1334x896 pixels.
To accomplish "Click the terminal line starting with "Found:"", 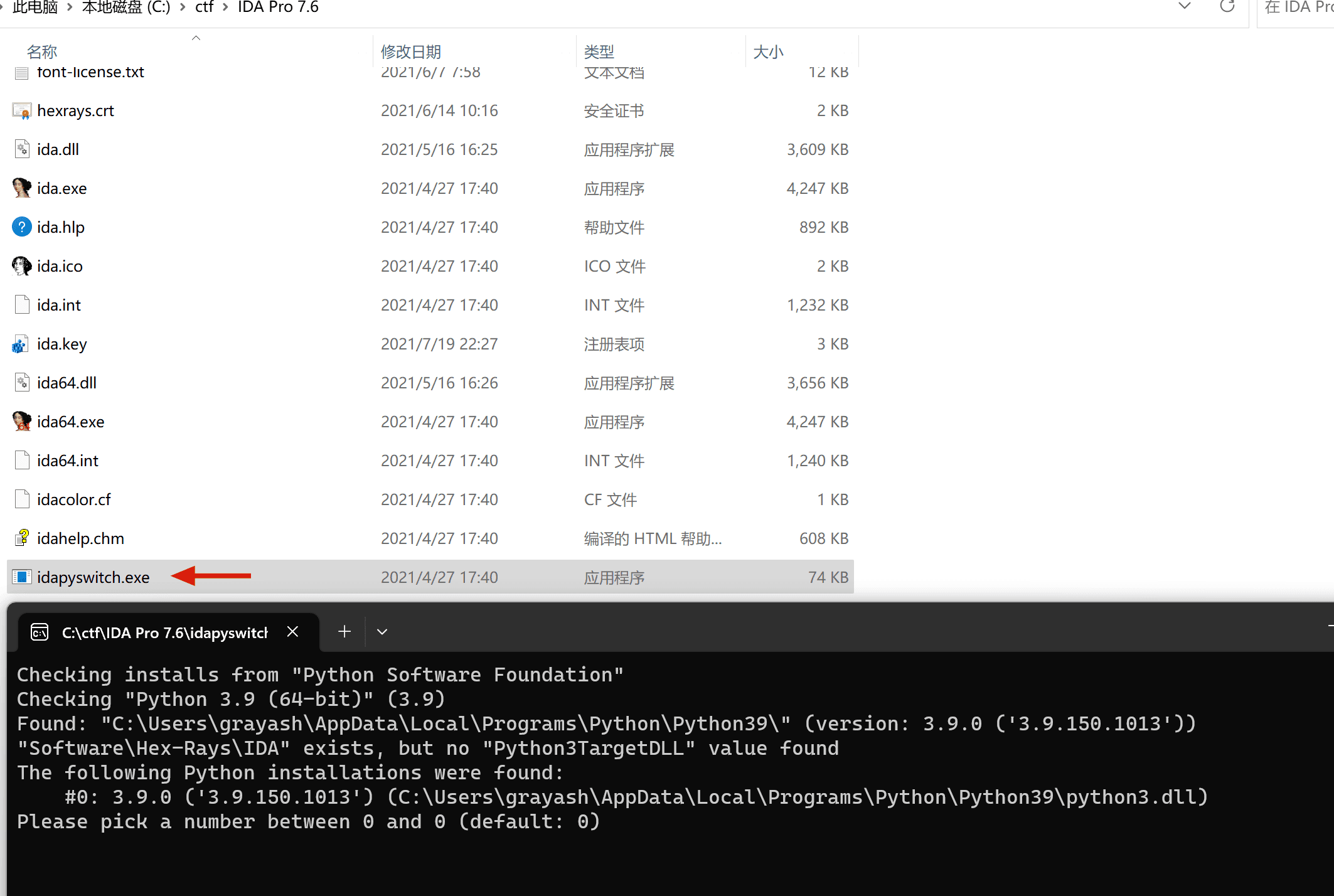I will point(607,724).
